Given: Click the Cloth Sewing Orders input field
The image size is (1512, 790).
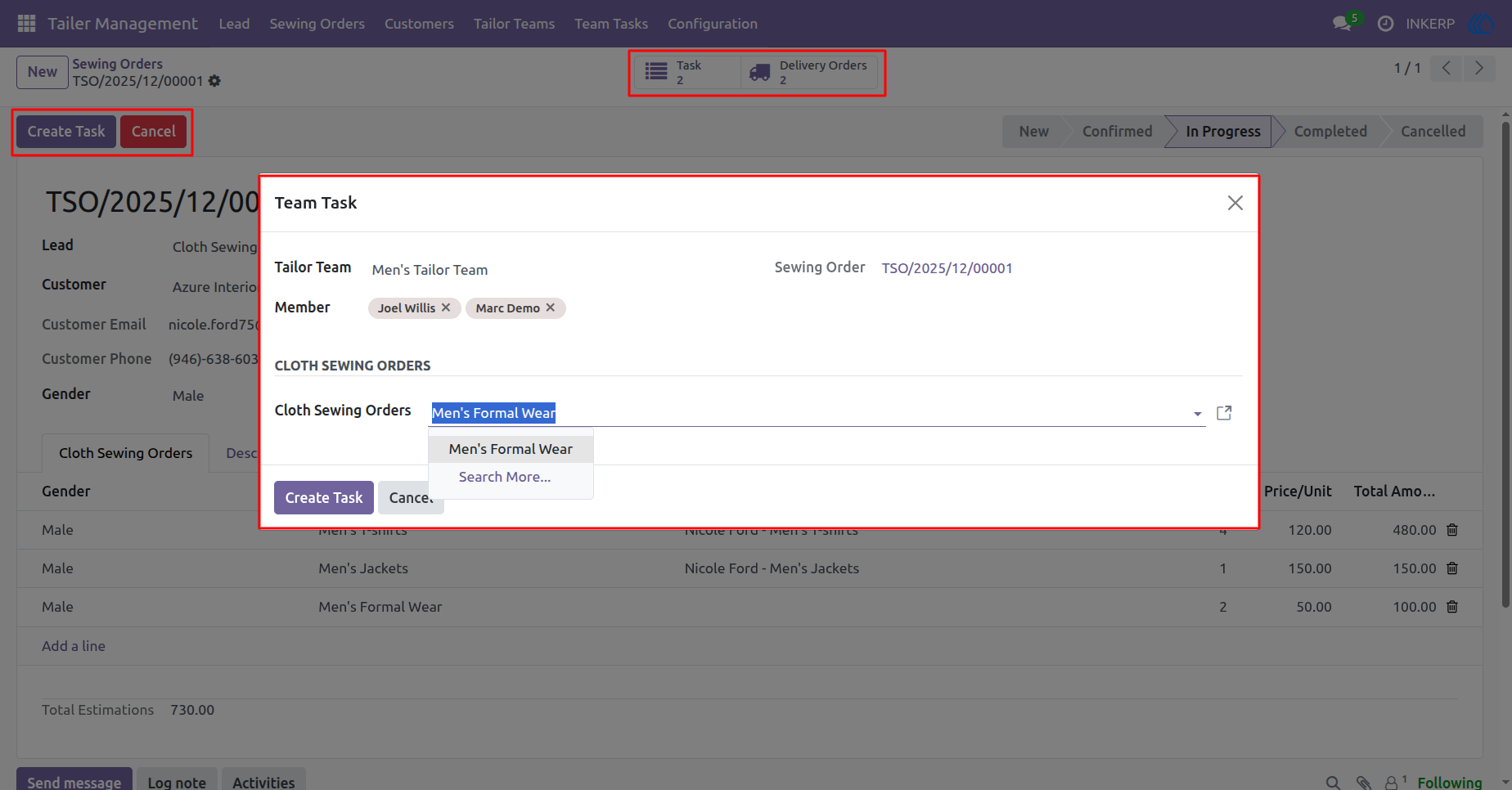Looking at the screenshot, I should coord(818,413).
